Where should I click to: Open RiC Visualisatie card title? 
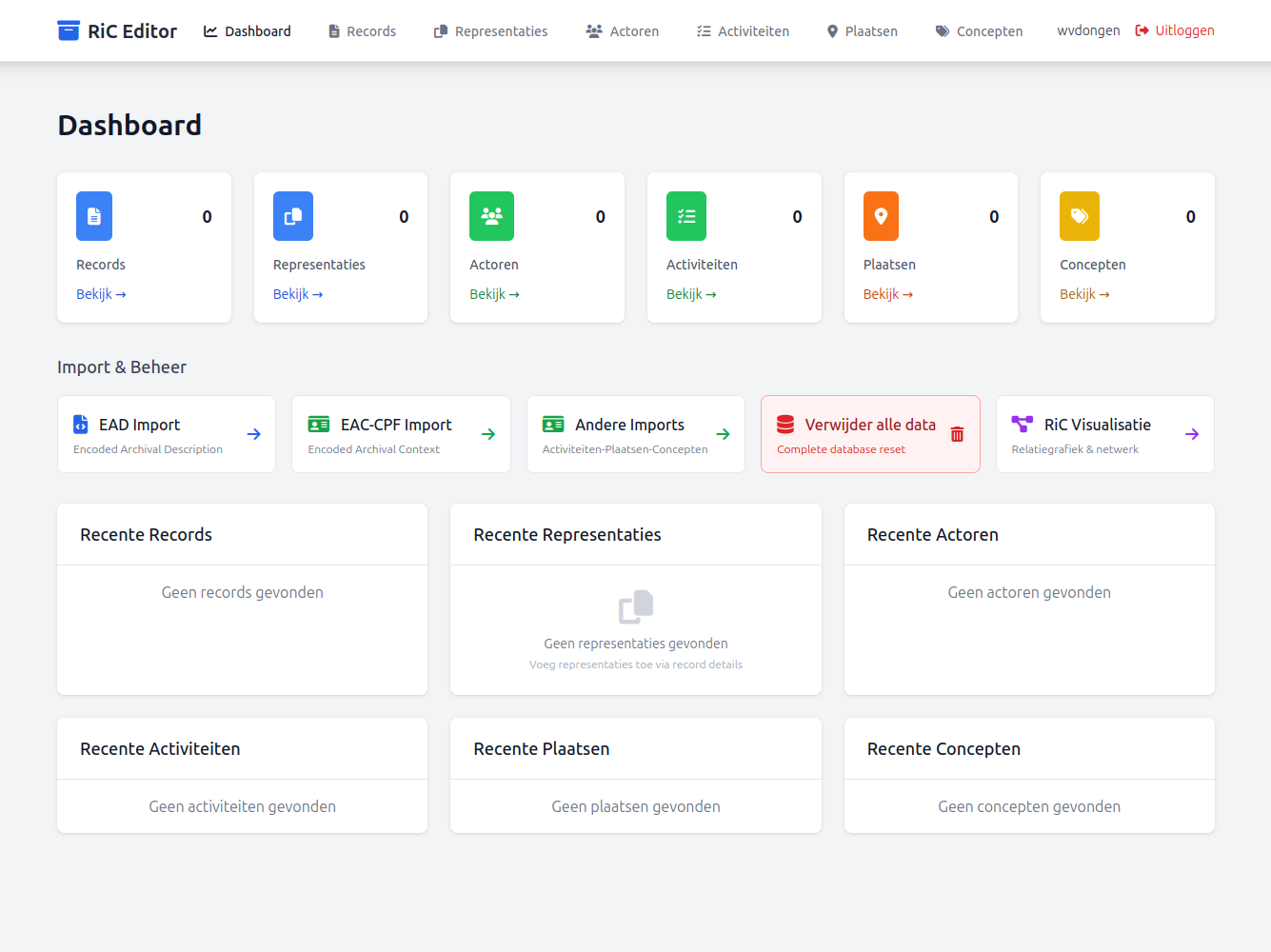click(x=1098, y=425)
